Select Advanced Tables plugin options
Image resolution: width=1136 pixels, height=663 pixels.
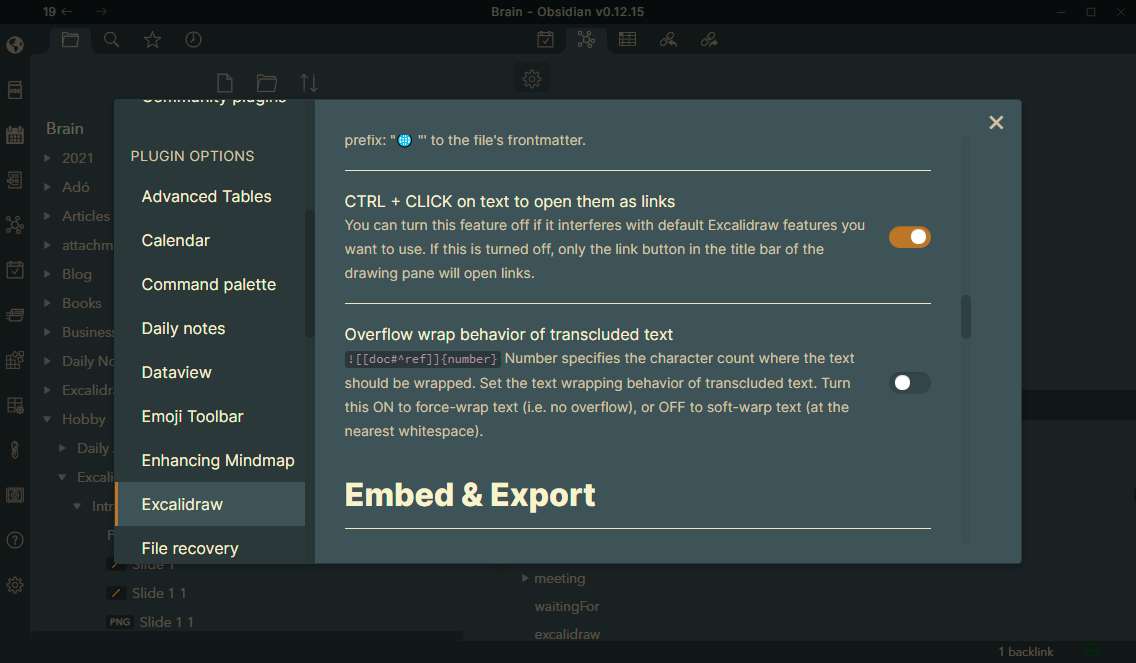tap(210, 196)
